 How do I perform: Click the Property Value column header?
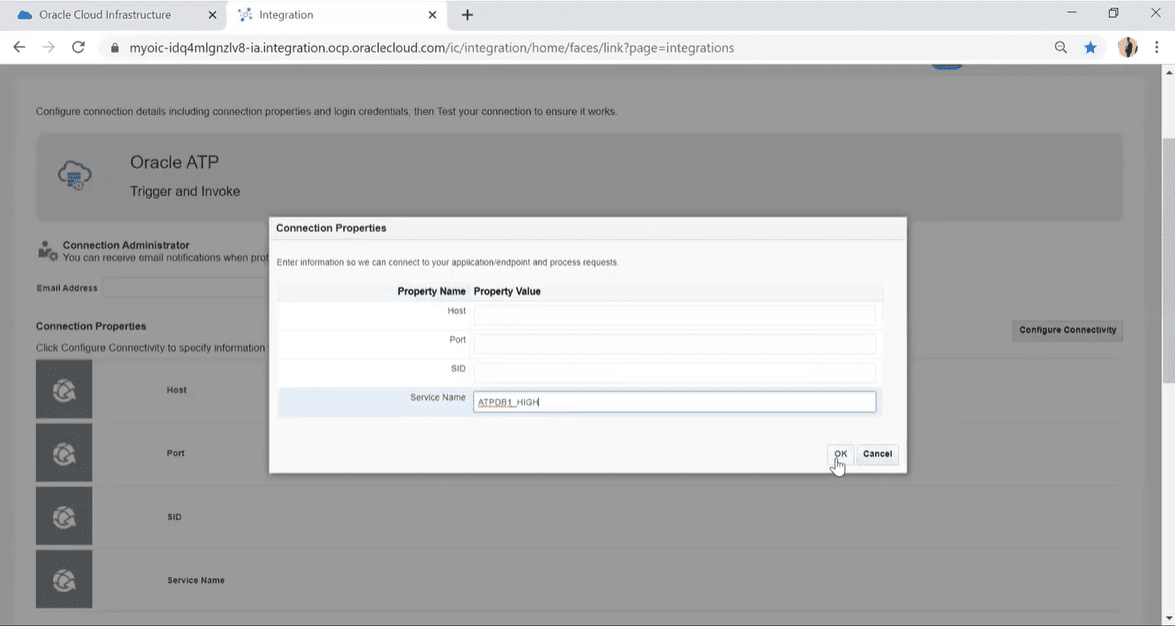point(507,291)
